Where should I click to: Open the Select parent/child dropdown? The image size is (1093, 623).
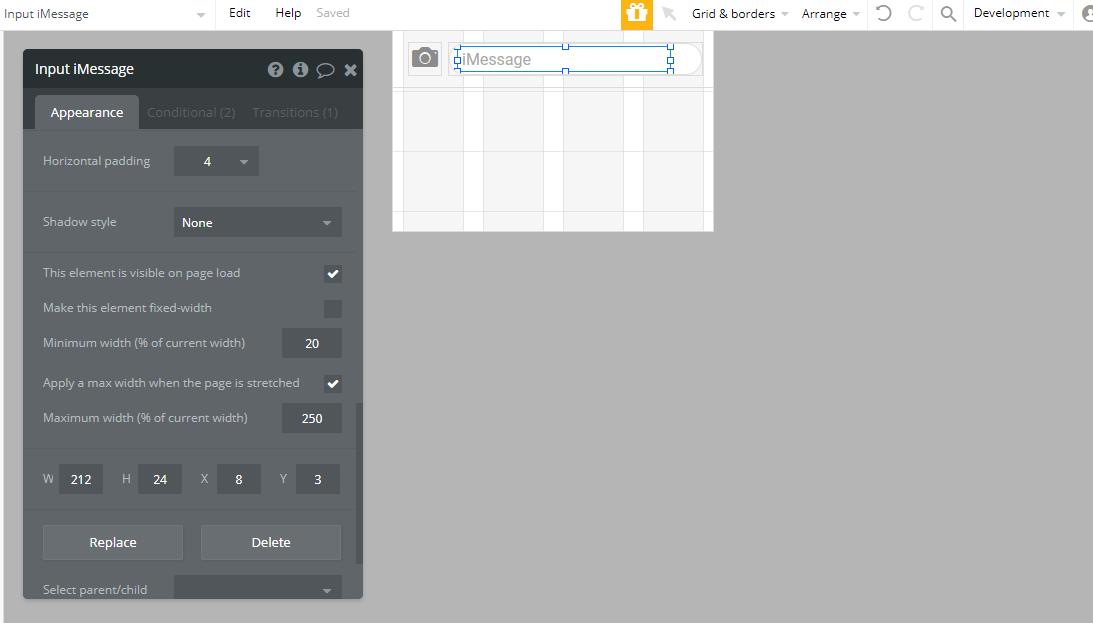[258, 587]
